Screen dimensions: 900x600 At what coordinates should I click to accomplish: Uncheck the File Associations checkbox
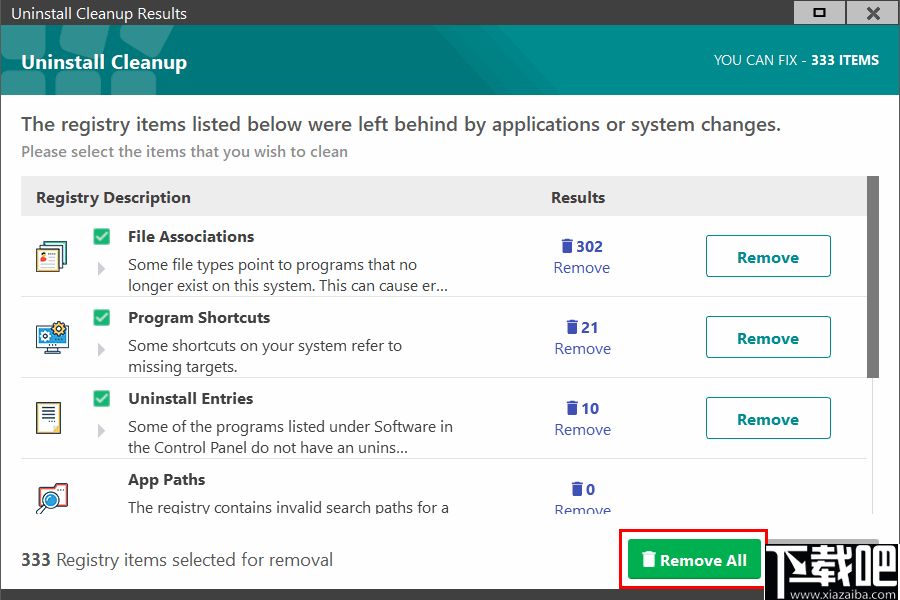click(102, 236)
